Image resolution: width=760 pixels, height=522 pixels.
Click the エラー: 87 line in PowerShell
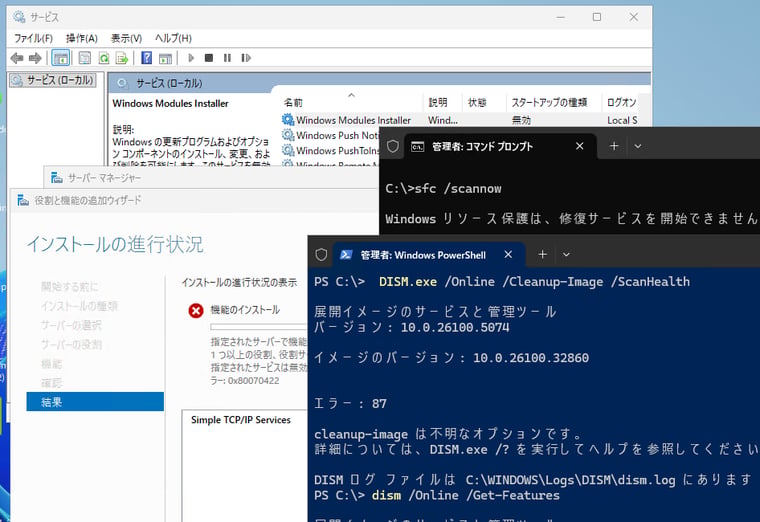coord(350,403)
